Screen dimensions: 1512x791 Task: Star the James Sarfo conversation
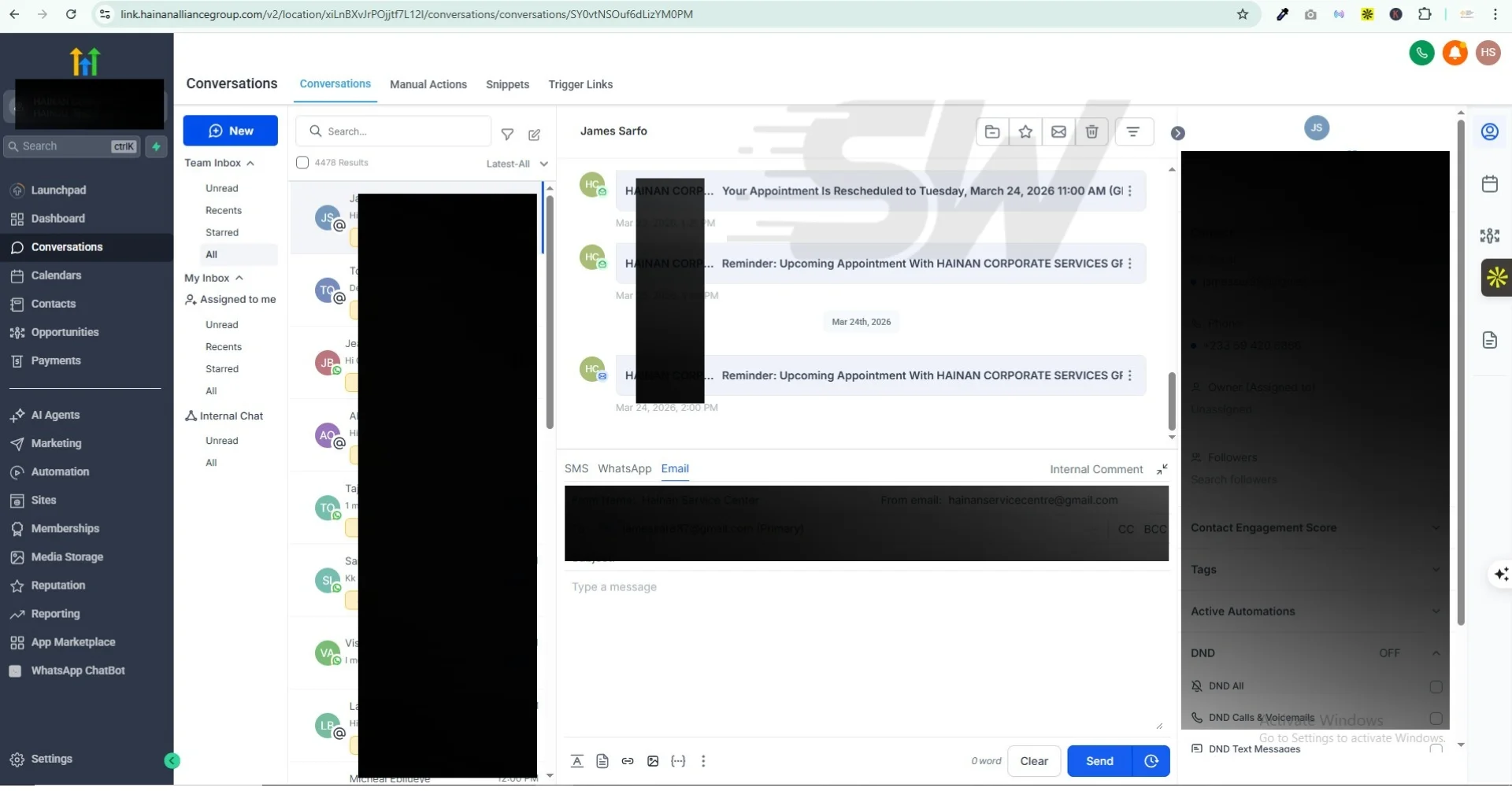point(1025,132)
